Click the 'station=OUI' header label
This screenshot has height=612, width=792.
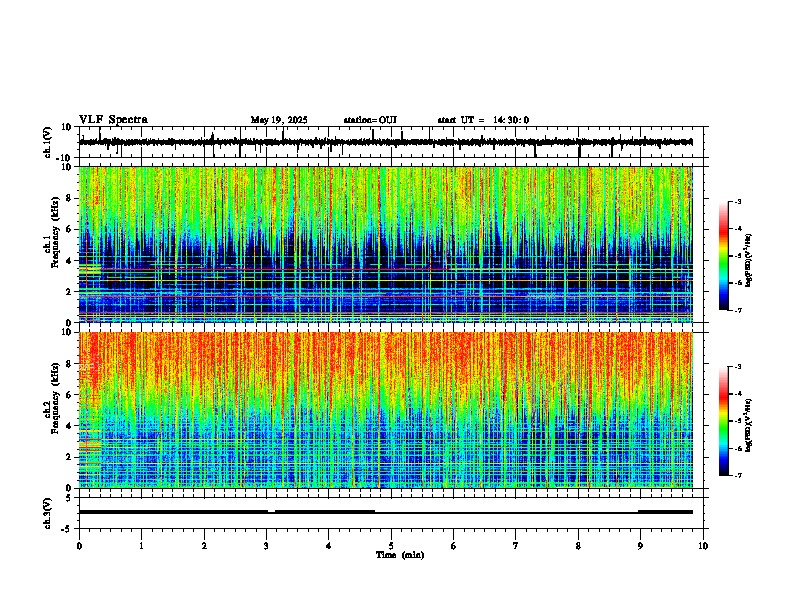click(x=370, y=120)
